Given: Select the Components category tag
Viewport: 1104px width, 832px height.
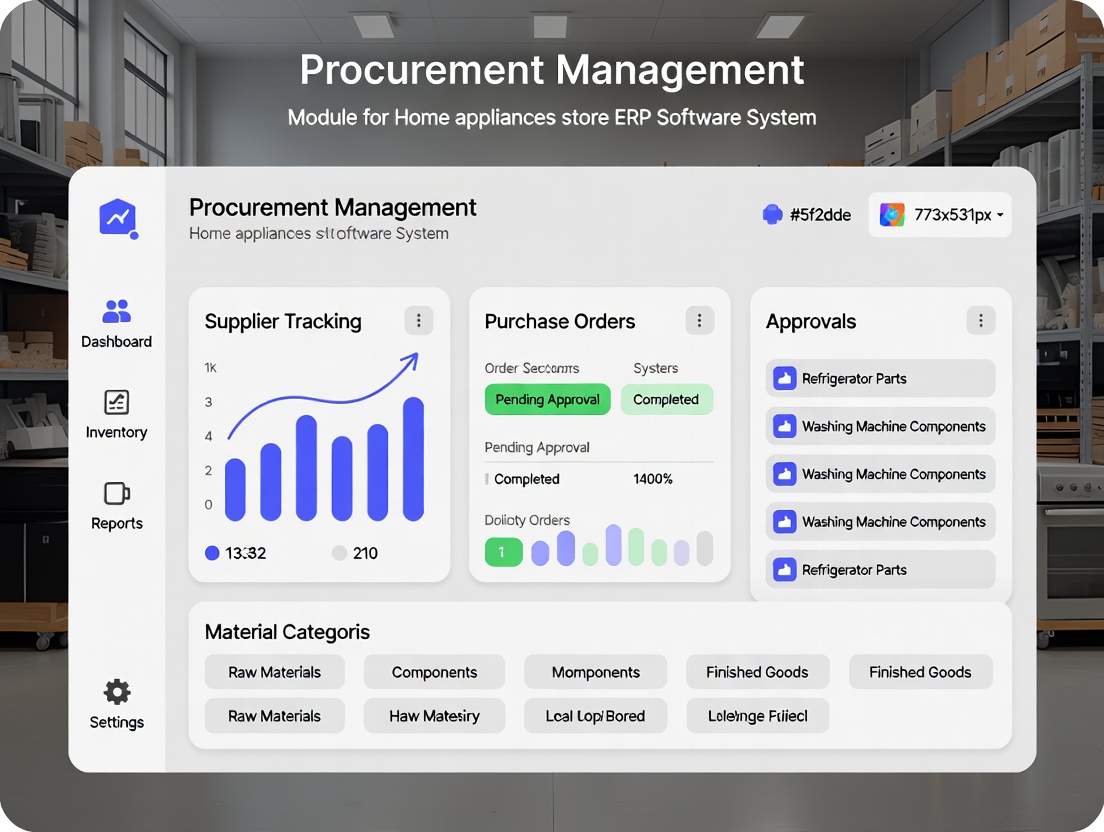Looking at the screenshot, I should coord(434,672).
